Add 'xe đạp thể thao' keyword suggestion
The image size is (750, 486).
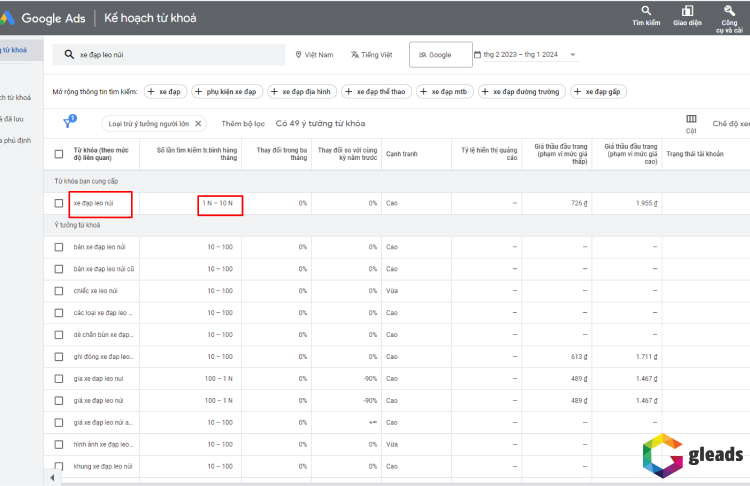point(376,91)
